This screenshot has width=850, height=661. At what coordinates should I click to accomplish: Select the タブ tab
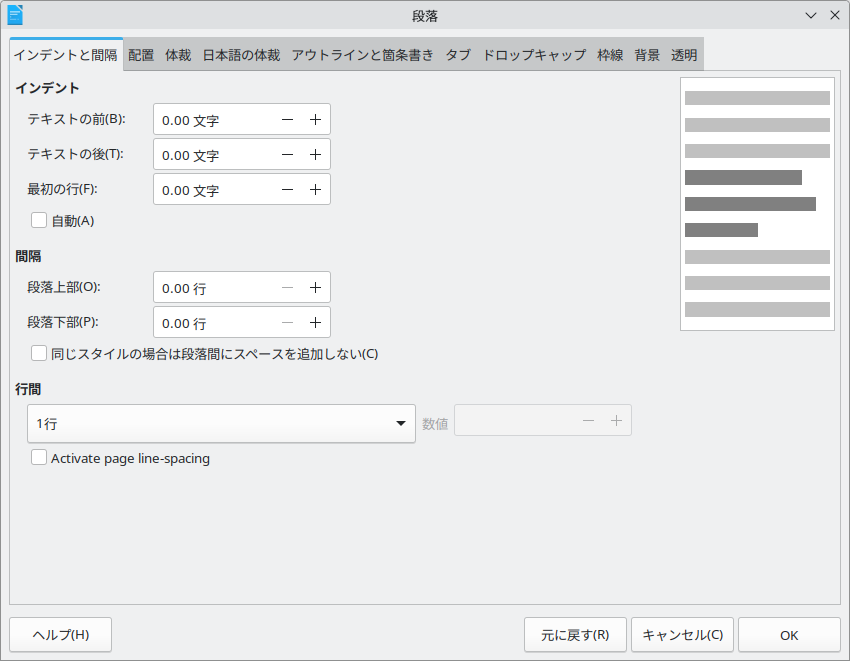458,55
